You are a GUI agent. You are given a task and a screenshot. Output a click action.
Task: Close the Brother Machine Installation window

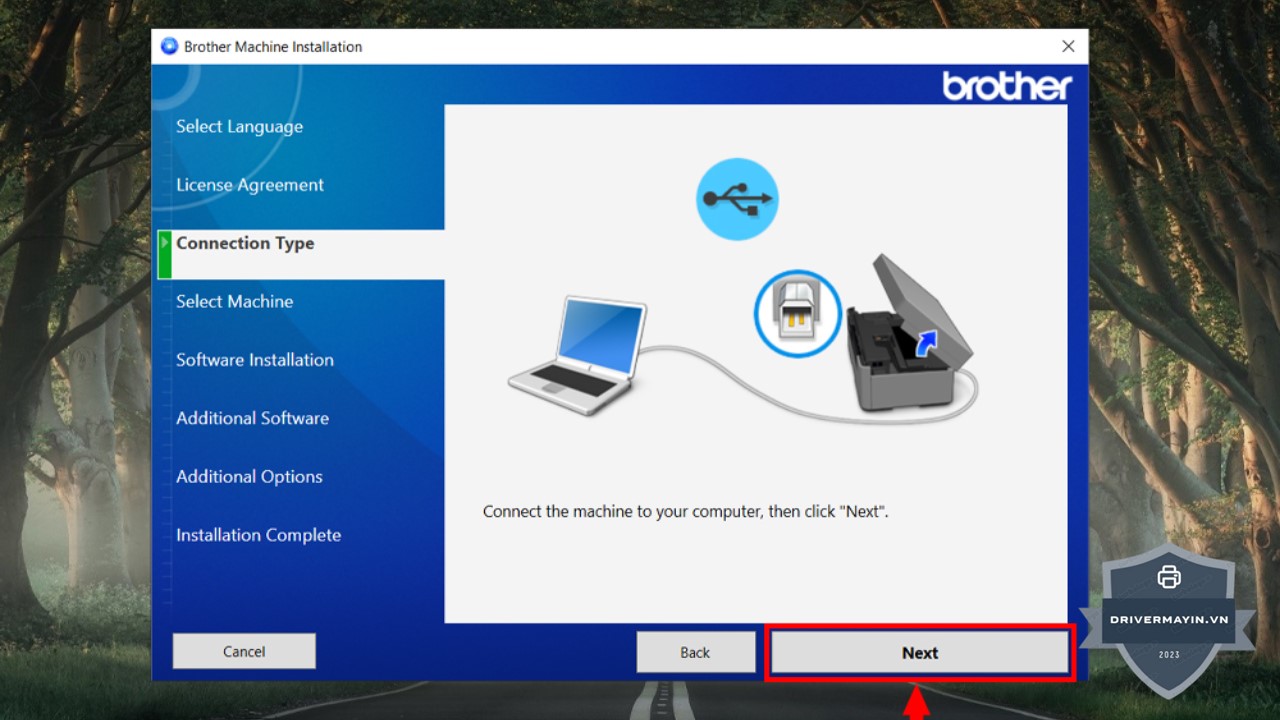point(1068,47)
